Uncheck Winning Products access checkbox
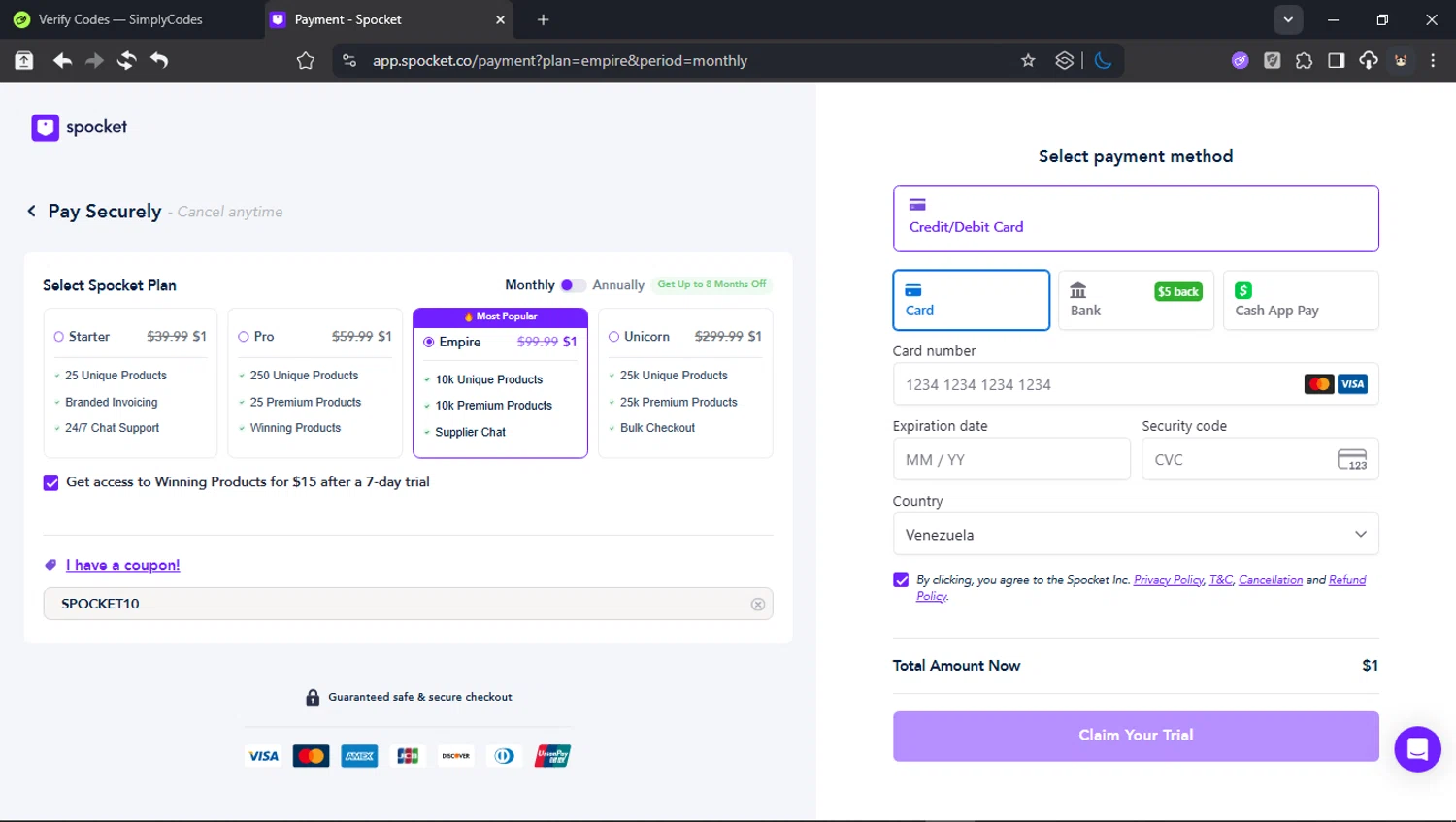This screenshot has height=822, width=1456. (51, 482)
